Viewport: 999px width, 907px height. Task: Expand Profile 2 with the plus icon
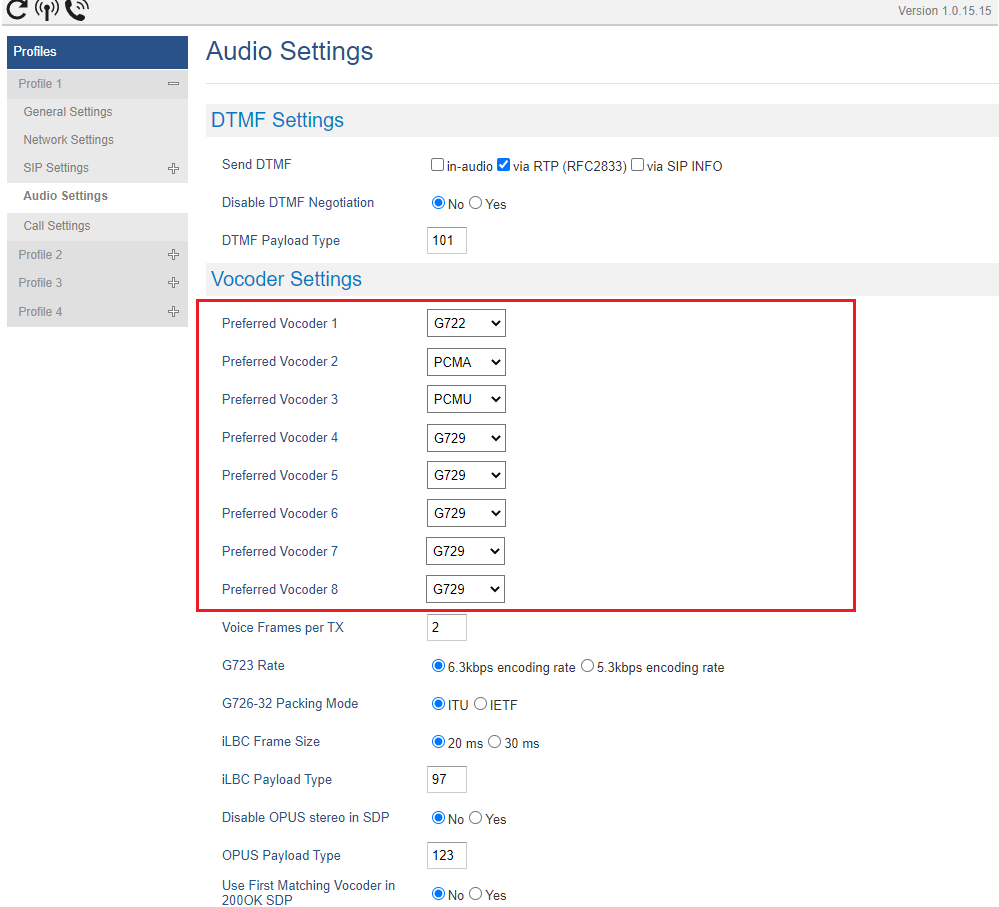click(x=173, y=255)
